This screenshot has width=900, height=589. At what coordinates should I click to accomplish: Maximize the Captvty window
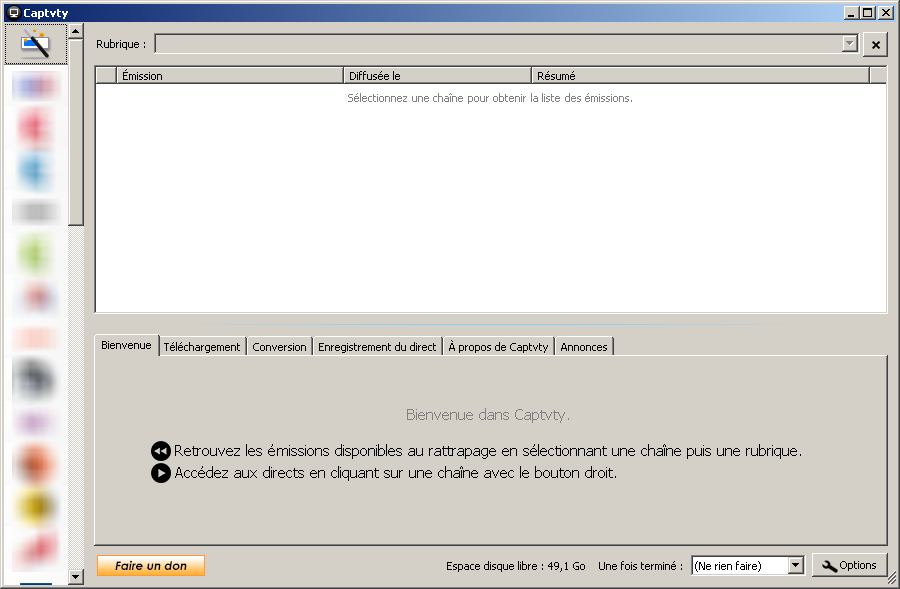point(868,13)
